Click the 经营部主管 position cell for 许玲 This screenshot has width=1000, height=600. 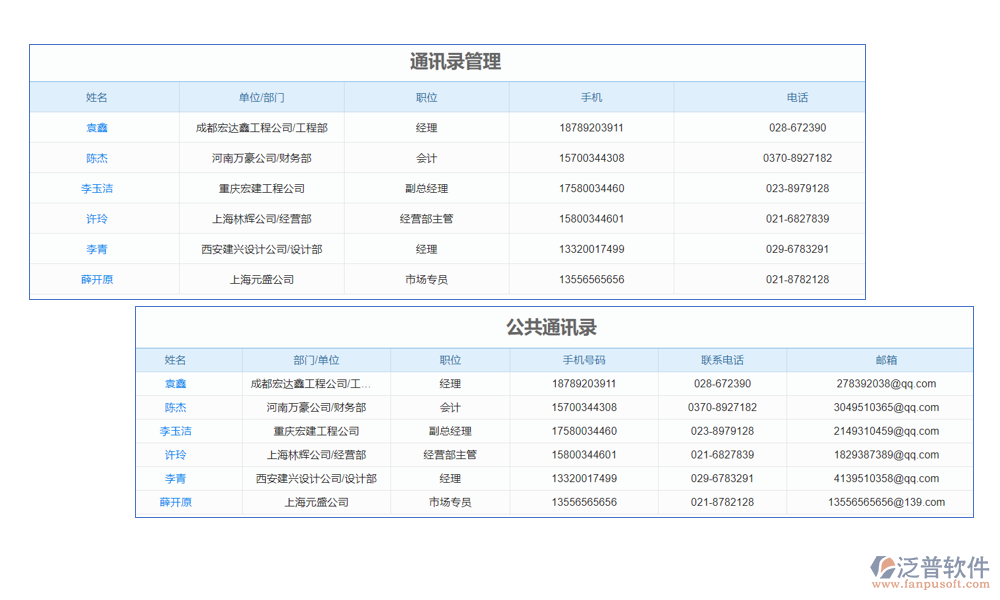coord(426,218)
